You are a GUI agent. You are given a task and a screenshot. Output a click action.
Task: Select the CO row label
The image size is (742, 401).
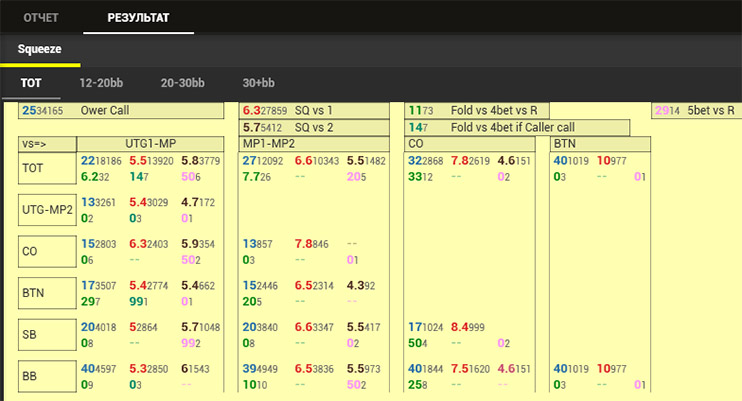click(47, 251)
